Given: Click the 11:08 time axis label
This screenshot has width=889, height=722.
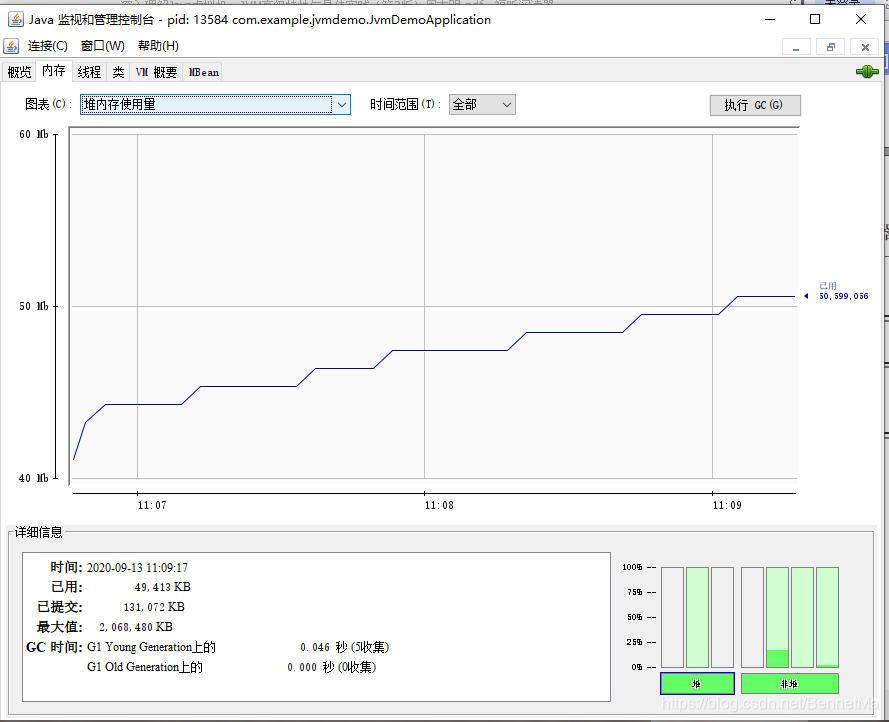Looking at the screenshot, I should coord(439,505).
